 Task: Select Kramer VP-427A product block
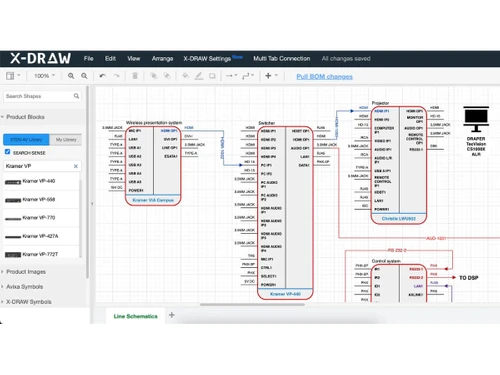click(x=42, y=236)
